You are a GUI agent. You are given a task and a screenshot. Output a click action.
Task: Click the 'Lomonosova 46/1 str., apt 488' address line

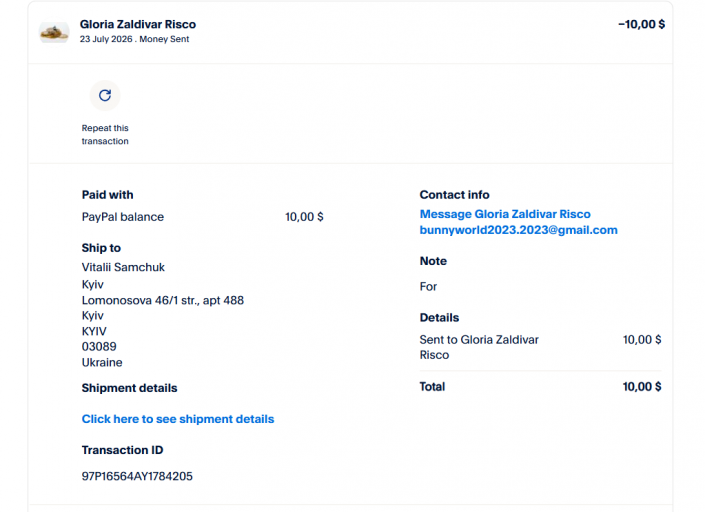click(163, 300)
